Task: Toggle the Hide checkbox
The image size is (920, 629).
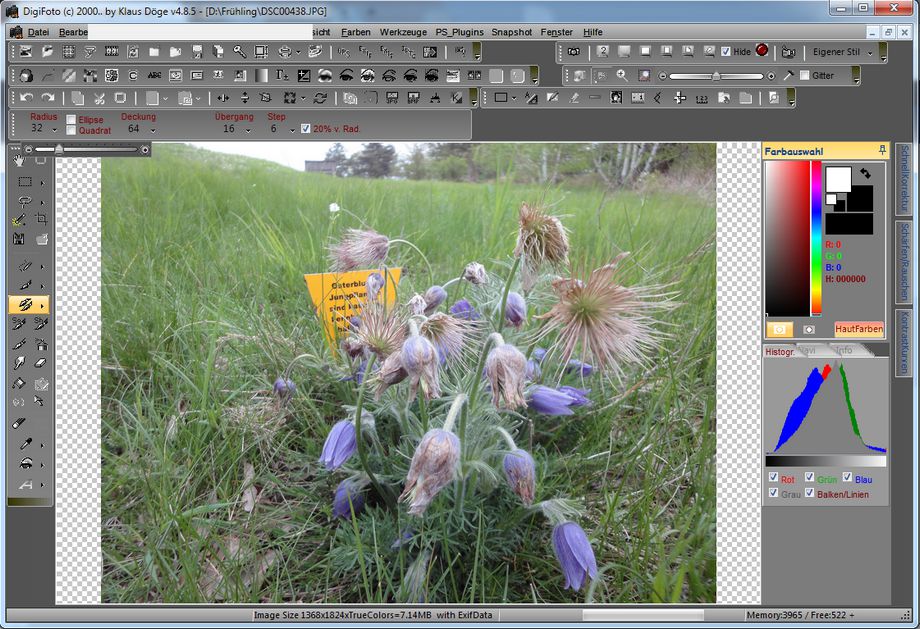Action: tap(726, 52)
